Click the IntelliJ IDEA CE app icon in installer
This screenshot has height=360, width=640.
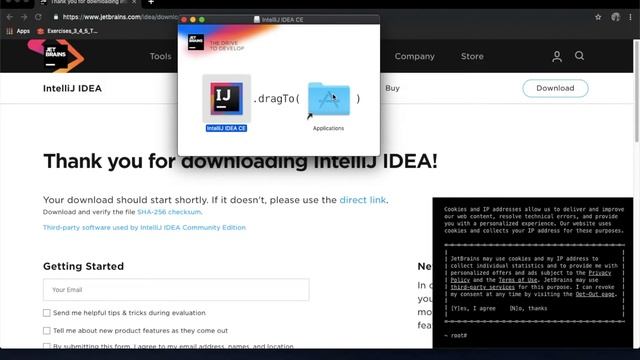[227, 98]
